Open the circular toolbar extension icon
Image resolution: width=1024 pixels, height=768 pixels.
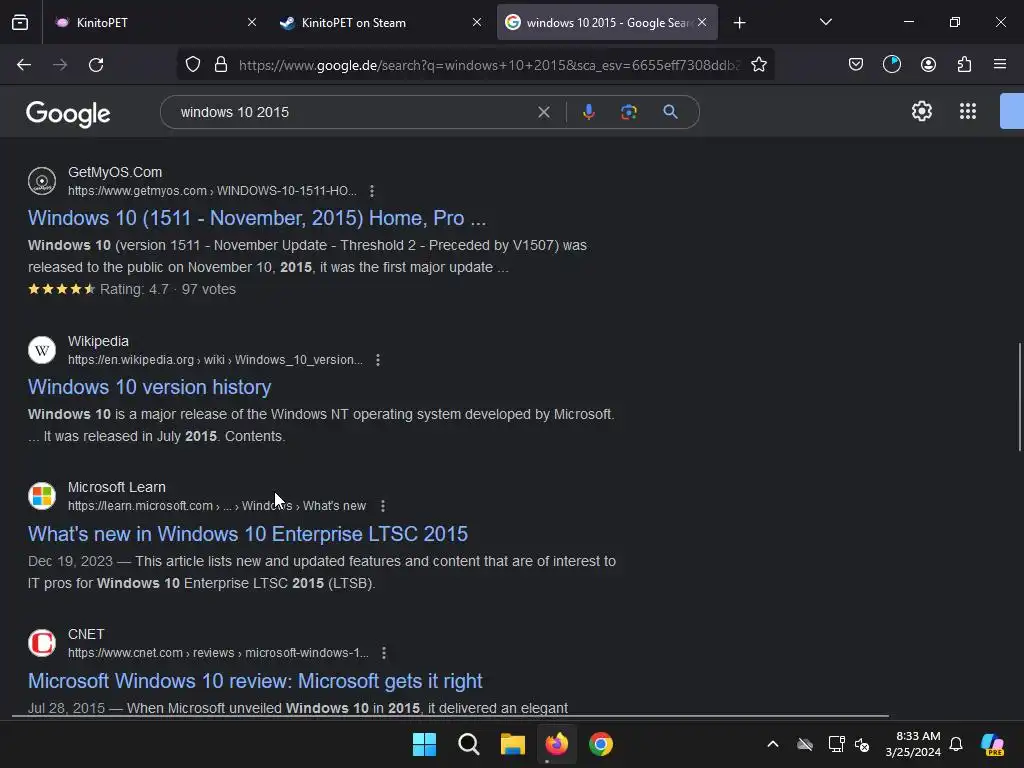point(891,65)
